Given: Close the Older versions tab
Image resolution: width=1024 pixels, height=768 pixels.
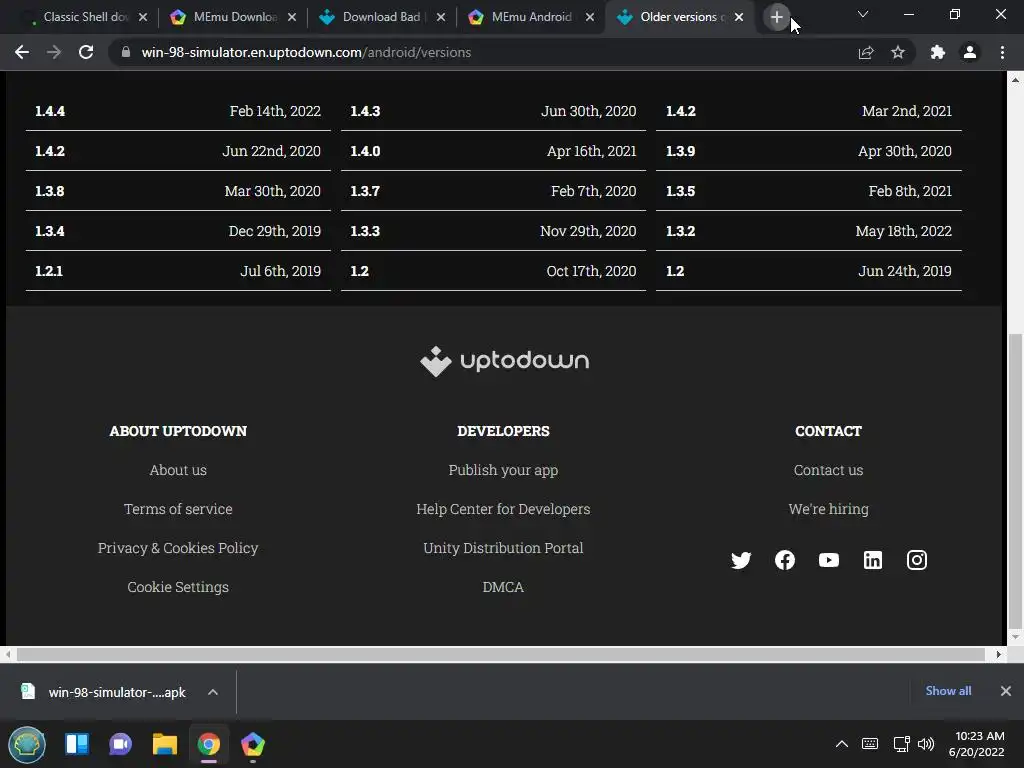Looking at the screenshot, I should [739, 17].
